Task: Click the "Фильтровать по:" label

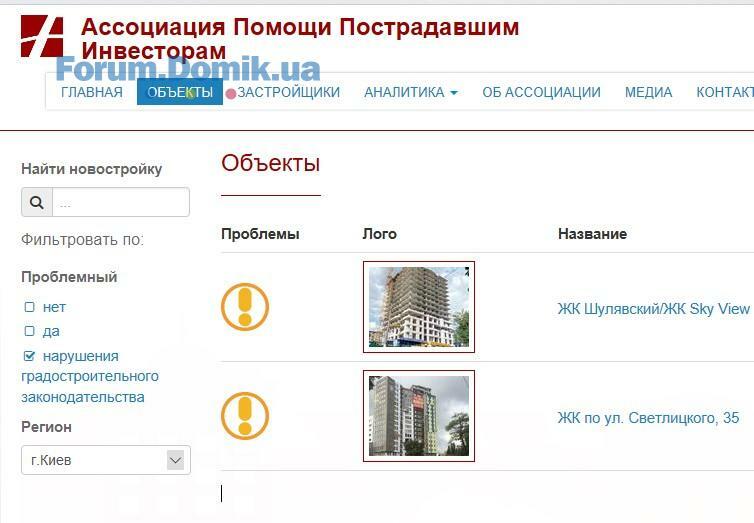Action: tap(82, 239)
